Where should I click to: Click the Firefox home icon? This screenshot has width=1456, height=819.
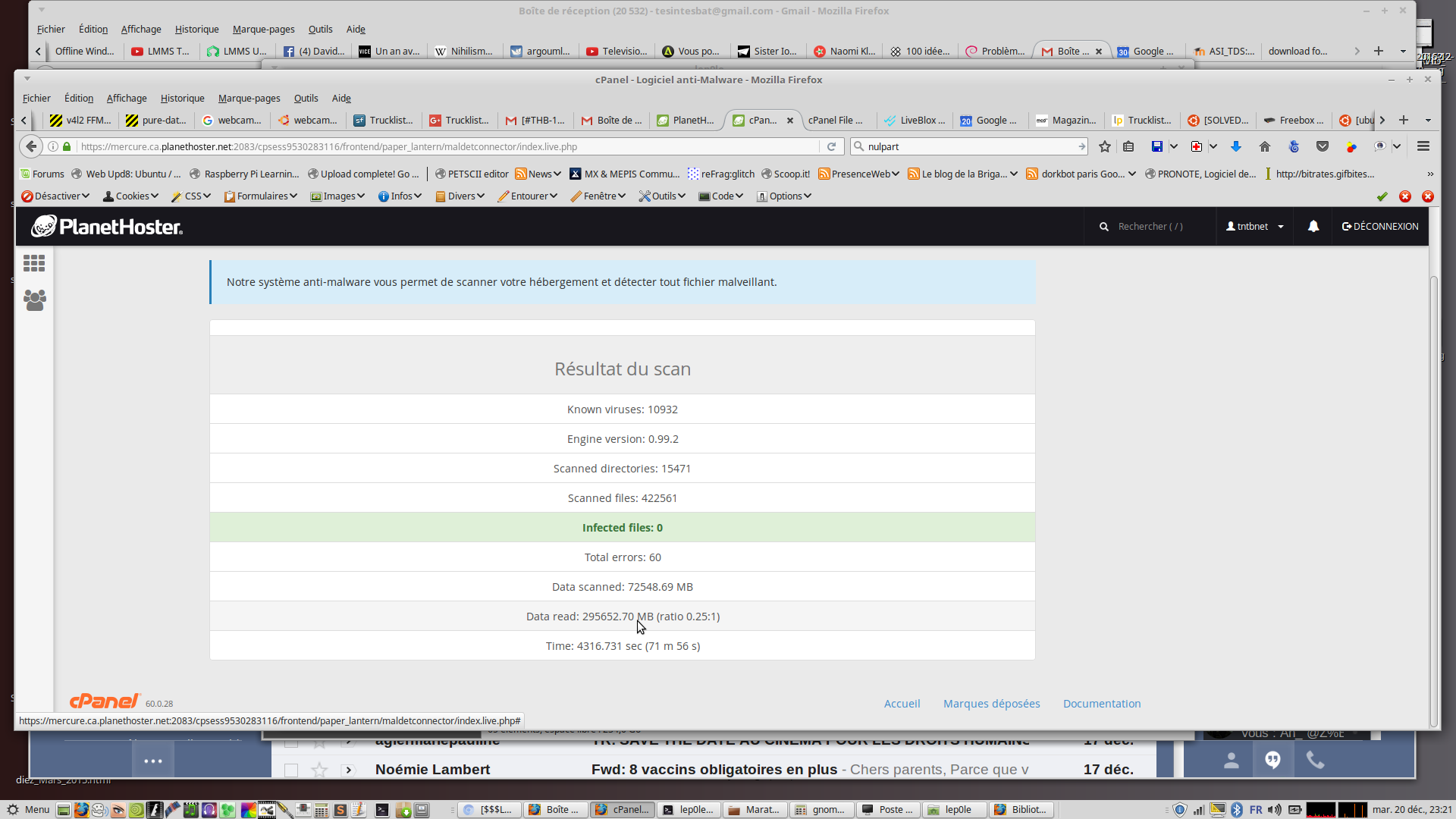(1264, 146)
